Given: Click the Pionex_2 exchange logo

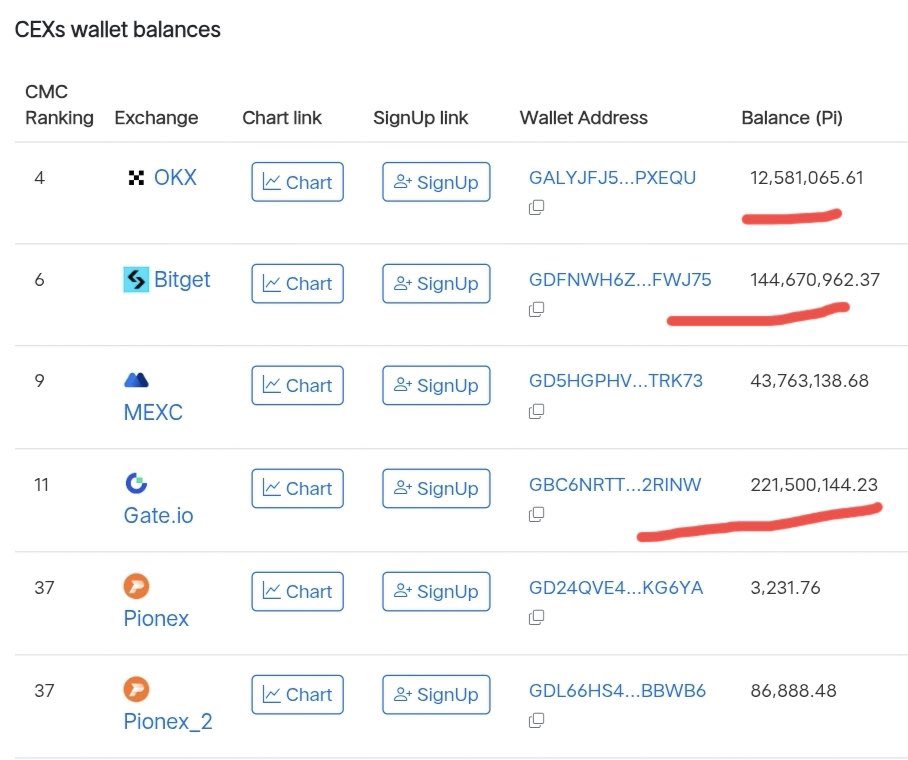Looking at the screenshot, I should [x=137, y=689].
